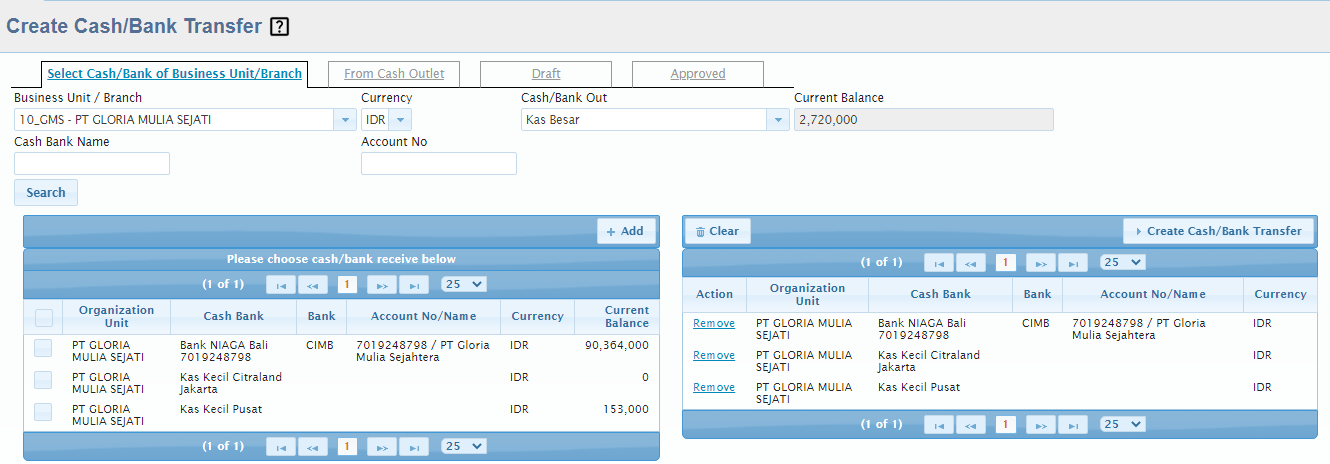Select page 1 in selected list top paginator
Image resolution: width=1330 pixels, height=464 pixels.
(1006, 263)
